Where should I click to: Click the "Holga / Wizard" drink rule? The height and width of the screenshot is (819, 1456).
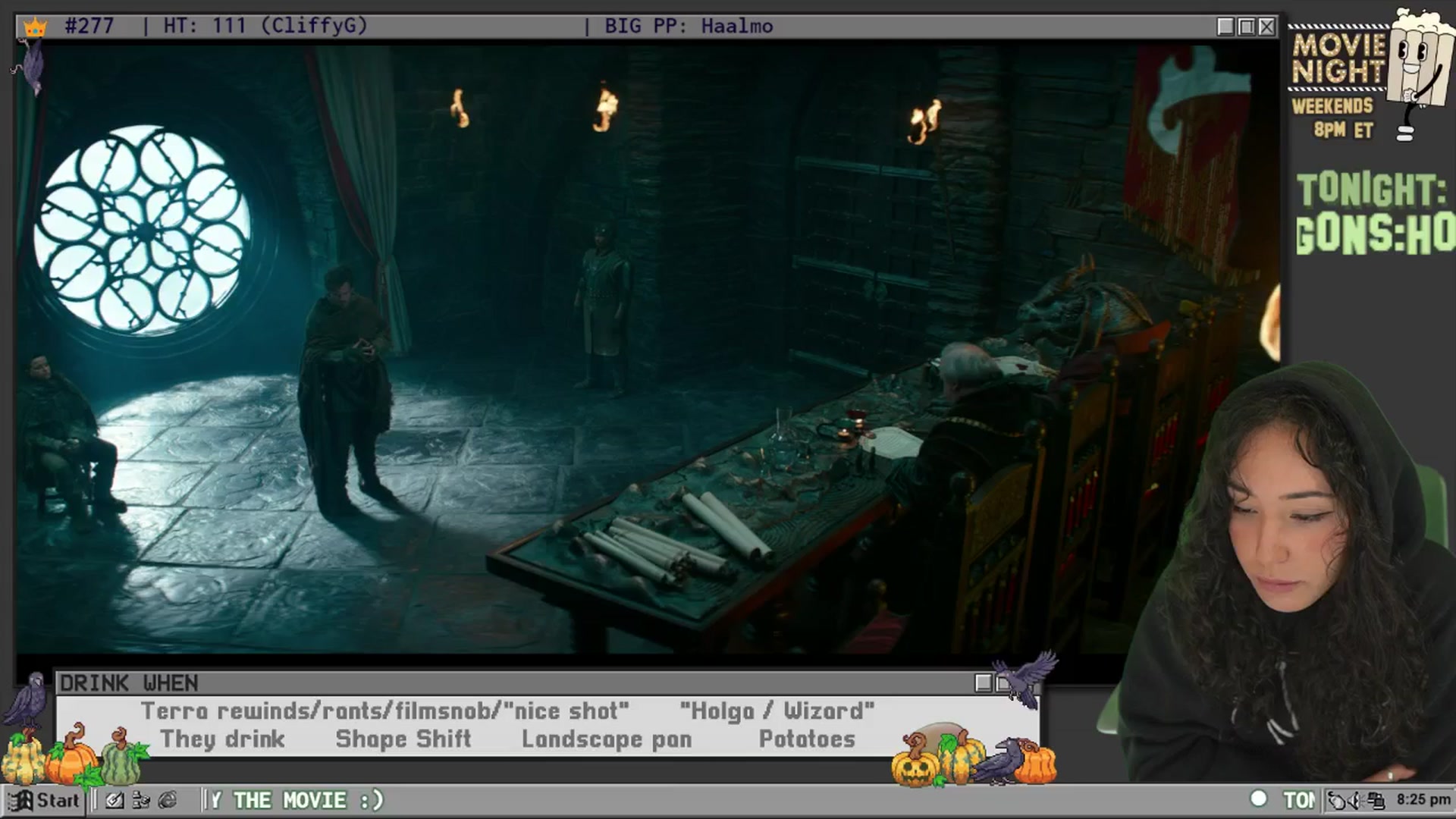tap(777, 711)
